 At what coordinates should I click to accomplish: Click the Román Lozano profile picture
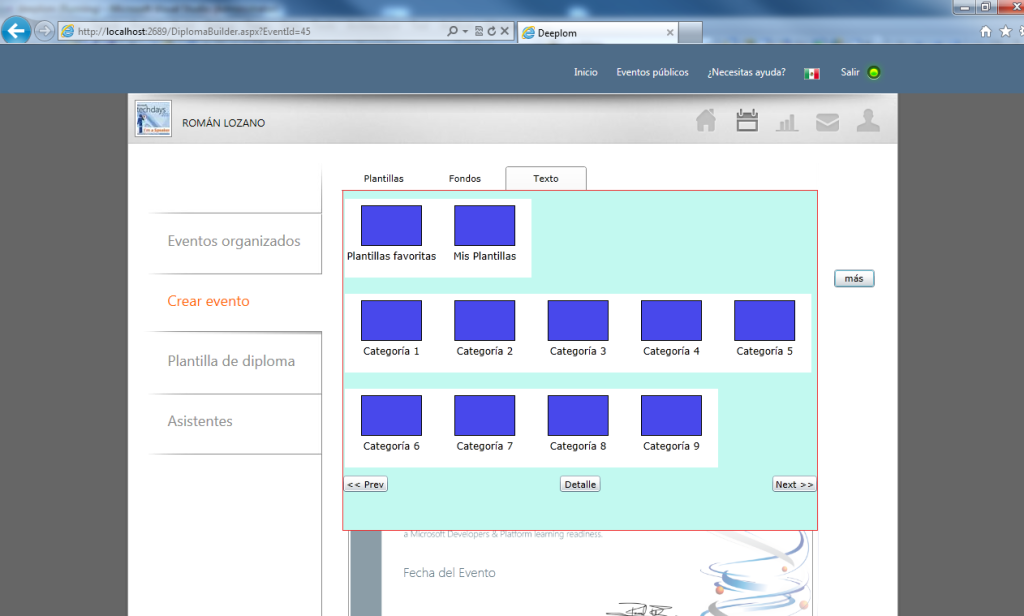(153, 119)
